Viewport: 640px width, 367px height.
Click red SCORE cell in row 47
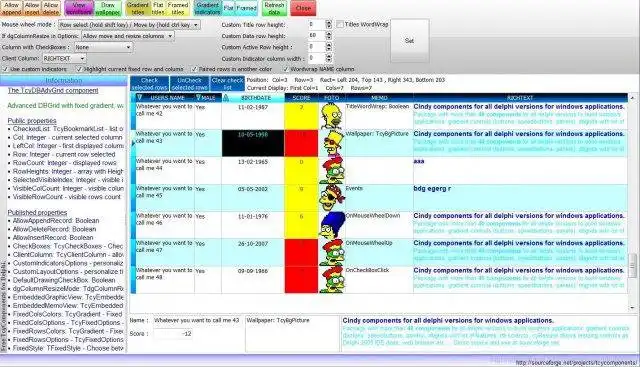[x=301, y=252]
